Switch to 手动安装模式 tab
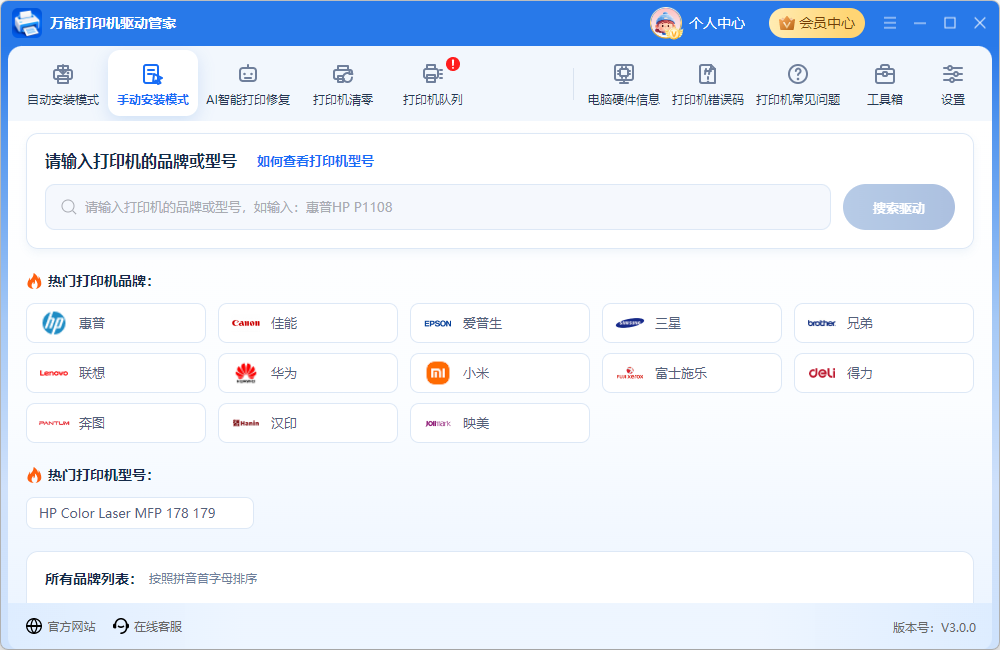The height and width of the screenshot is (650, 1000). coord(153,84)
